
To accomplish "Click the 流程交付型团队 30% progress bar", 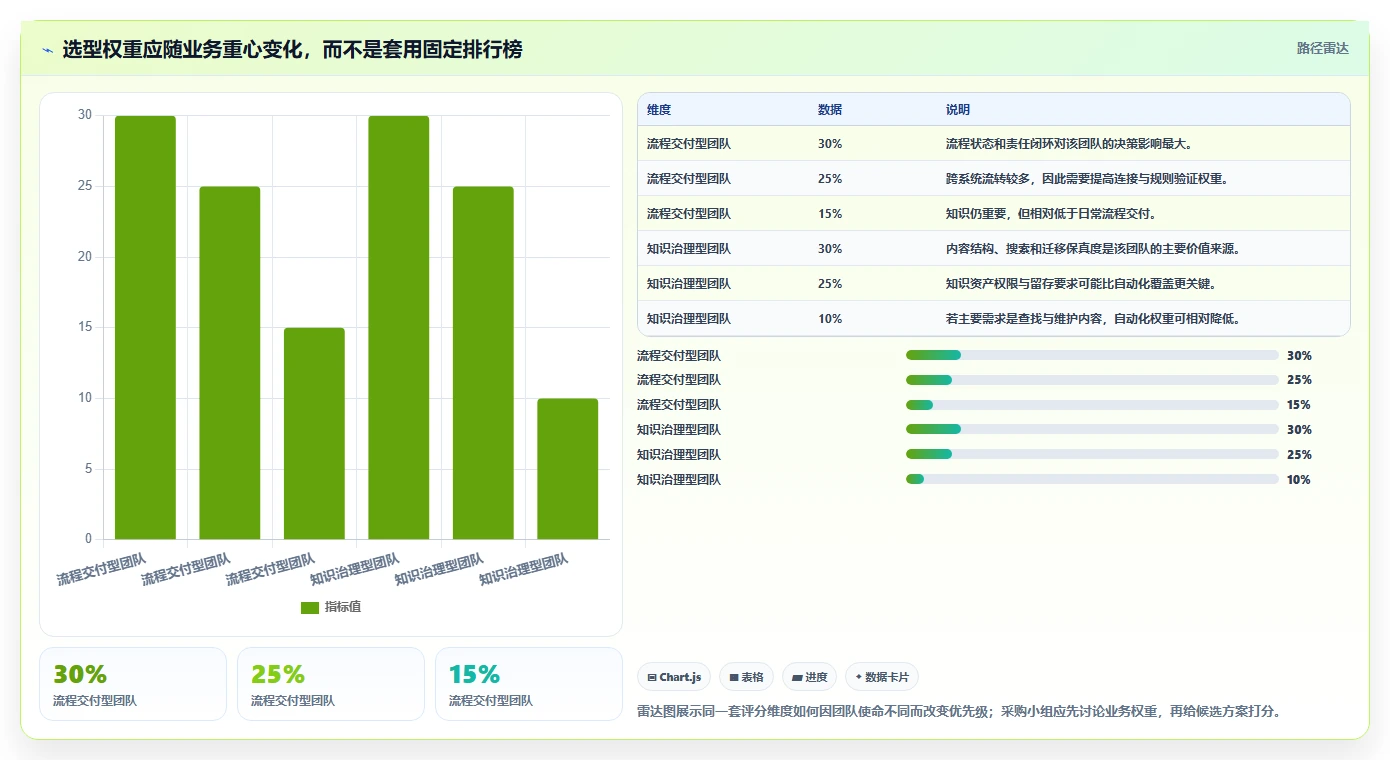I will 1092,355.
